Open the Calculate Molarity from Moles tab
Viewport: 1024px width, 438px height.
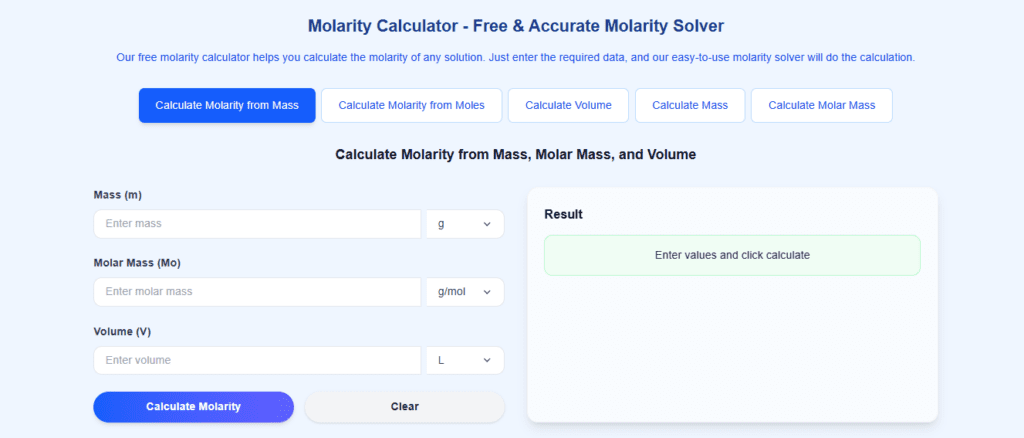[411, 106]
